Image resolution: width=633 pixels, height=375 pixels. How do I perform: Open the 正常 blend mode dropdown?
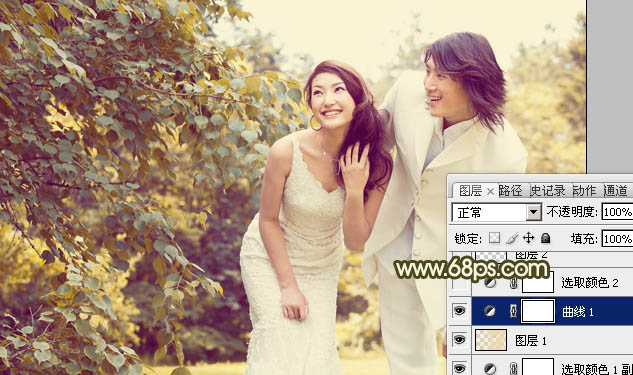[497, 212]
